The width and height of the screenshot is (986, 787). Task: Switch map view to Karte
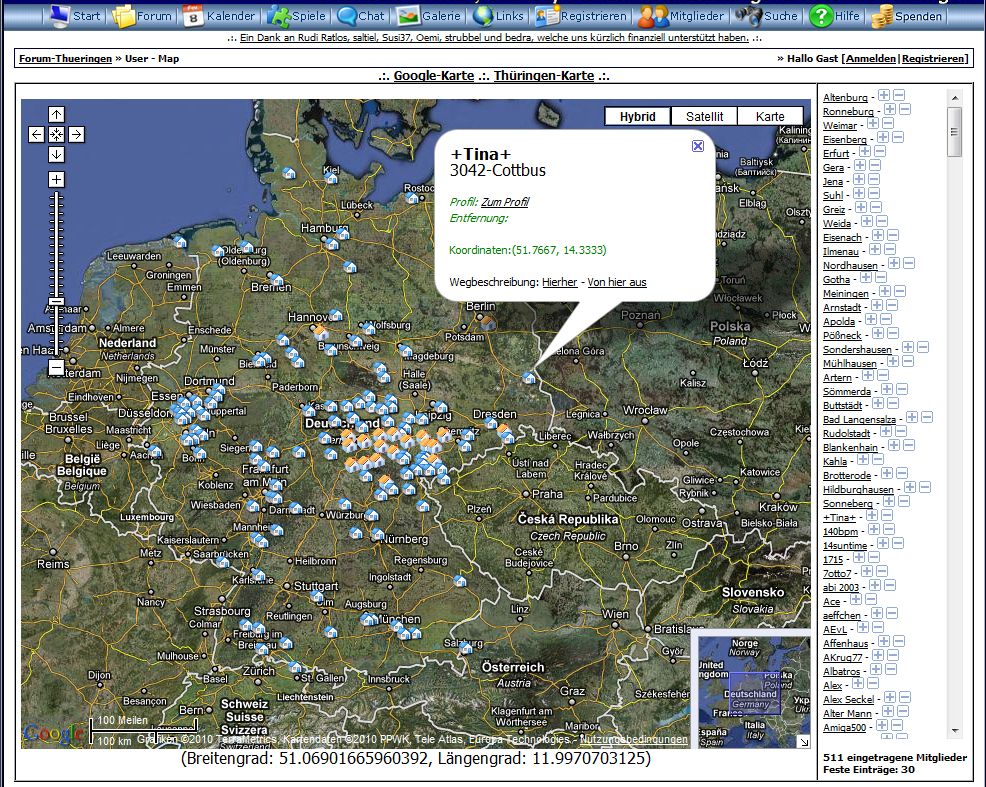tap(770, 116)
